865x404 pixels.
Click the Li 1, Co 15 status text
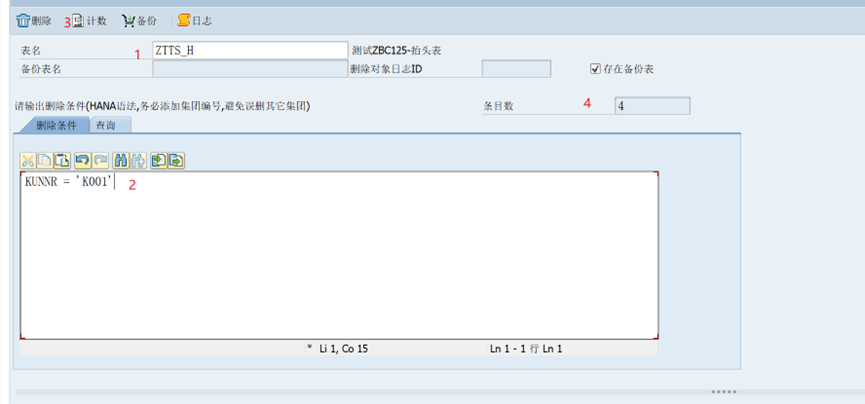pyautogui.click(x=344, y=349)
